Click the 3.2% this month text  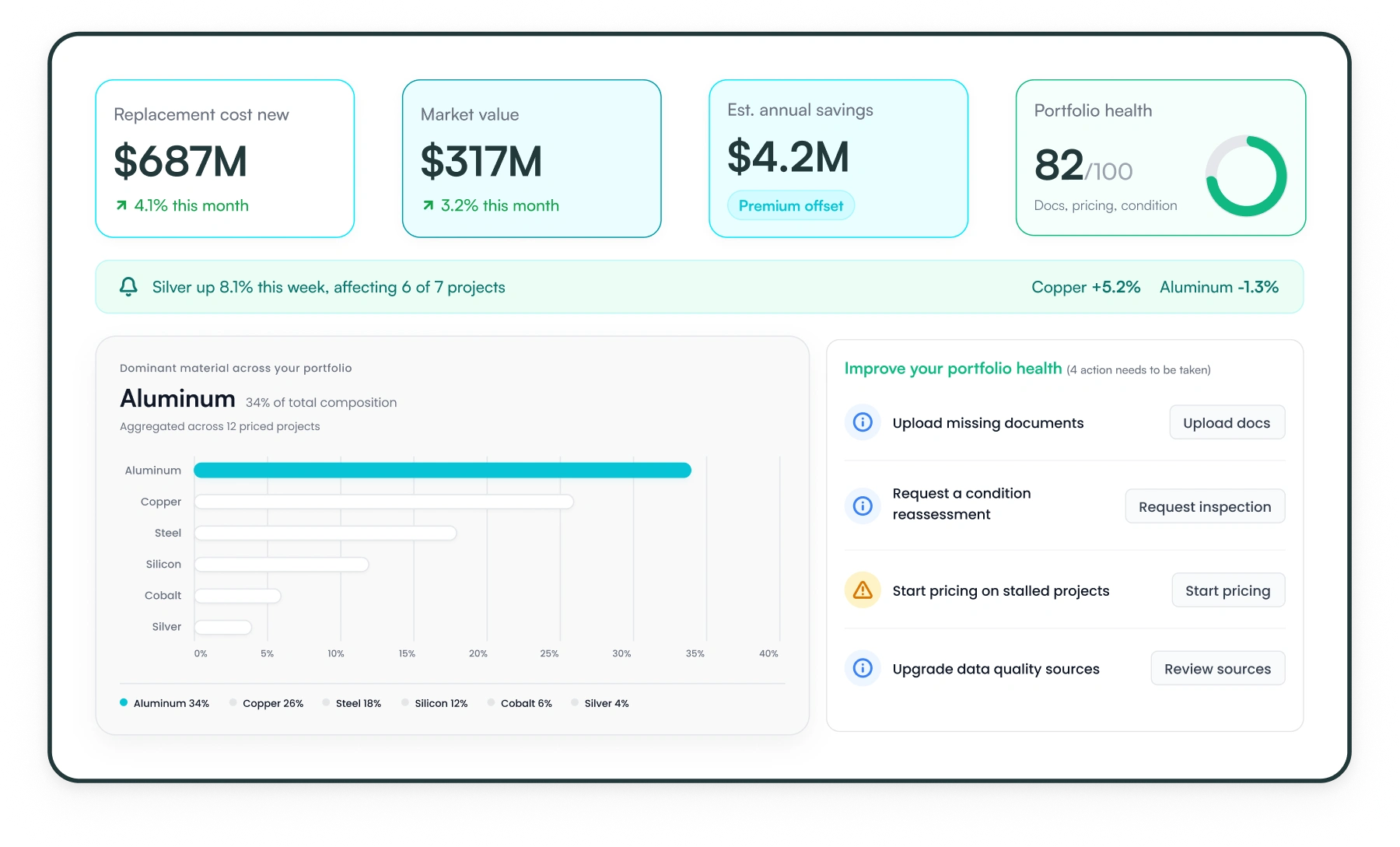click(500, 205)
